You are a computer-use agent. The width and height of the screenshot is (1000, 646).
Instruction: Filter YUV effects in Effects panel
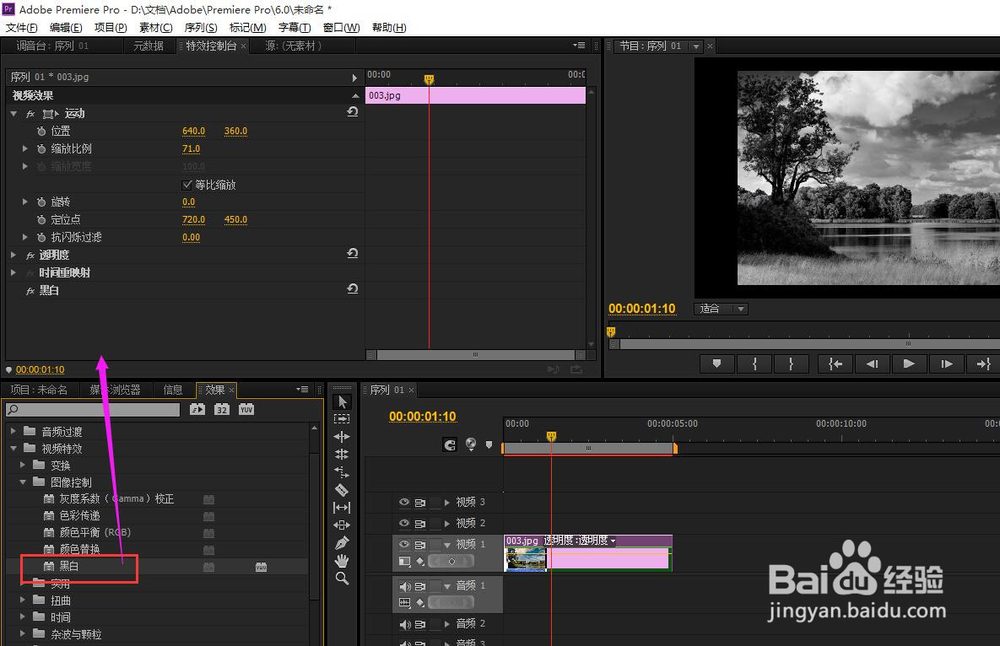point(246,409)
